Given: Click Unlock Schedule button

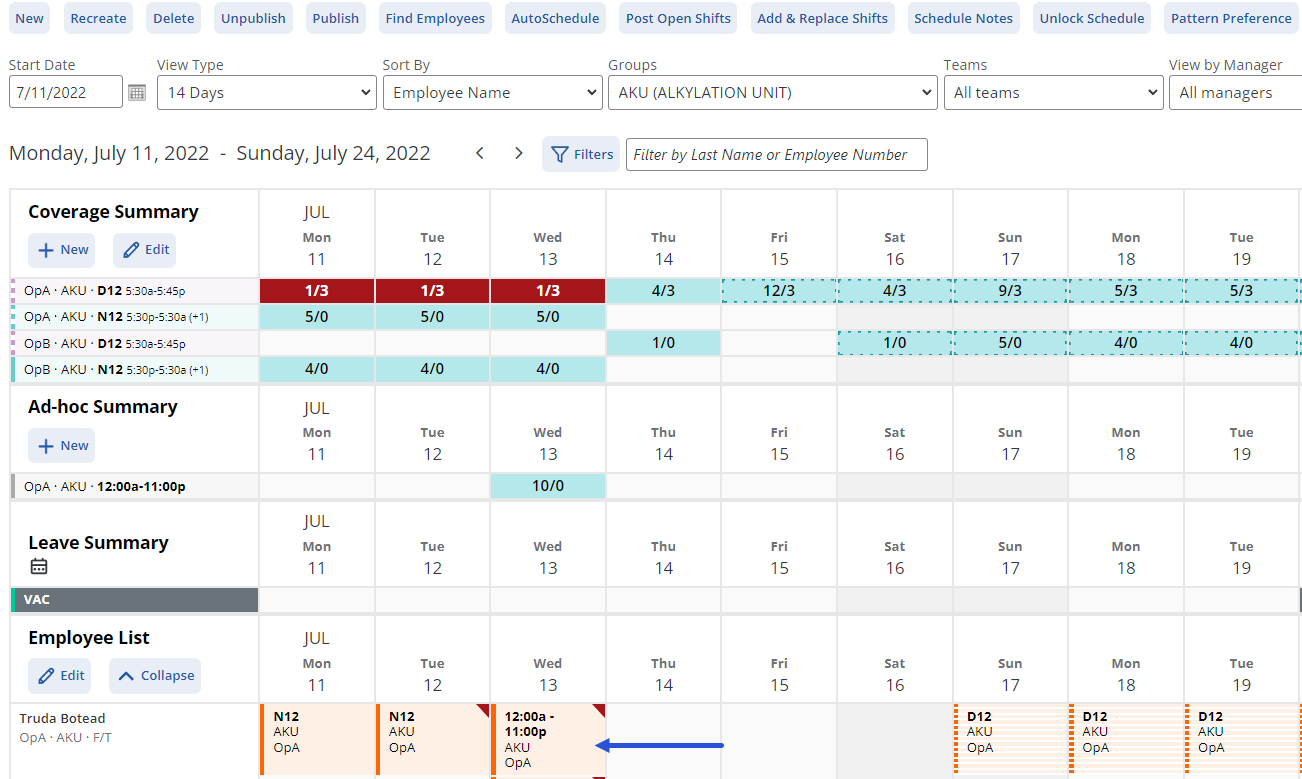Looking at the screenshot, I should 1092,18.
